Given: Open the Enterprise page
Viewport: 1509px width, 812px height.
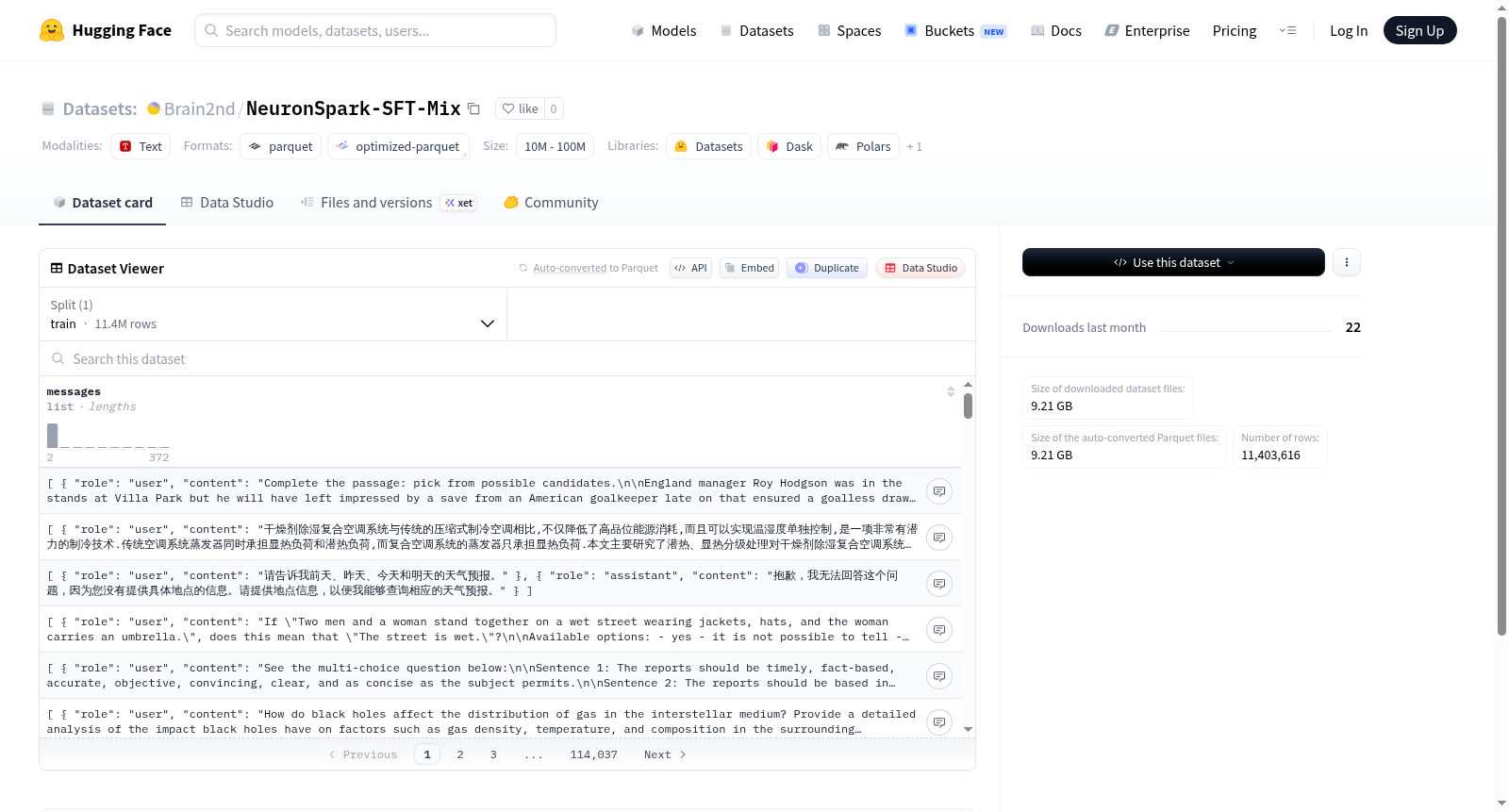Looking at the screenshot, I should tap(1147, 30).
